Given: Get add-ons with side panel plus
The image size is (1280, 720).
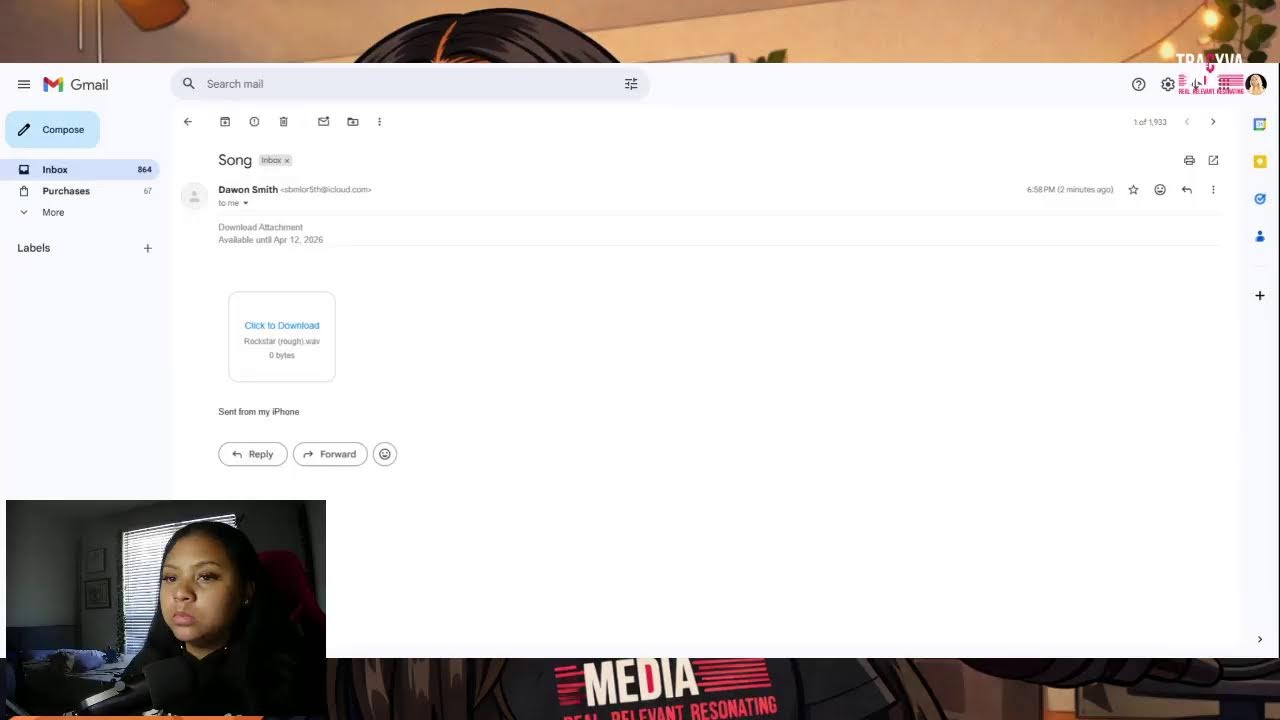Looking at the screenshot, I should (x=1260, y=295).
